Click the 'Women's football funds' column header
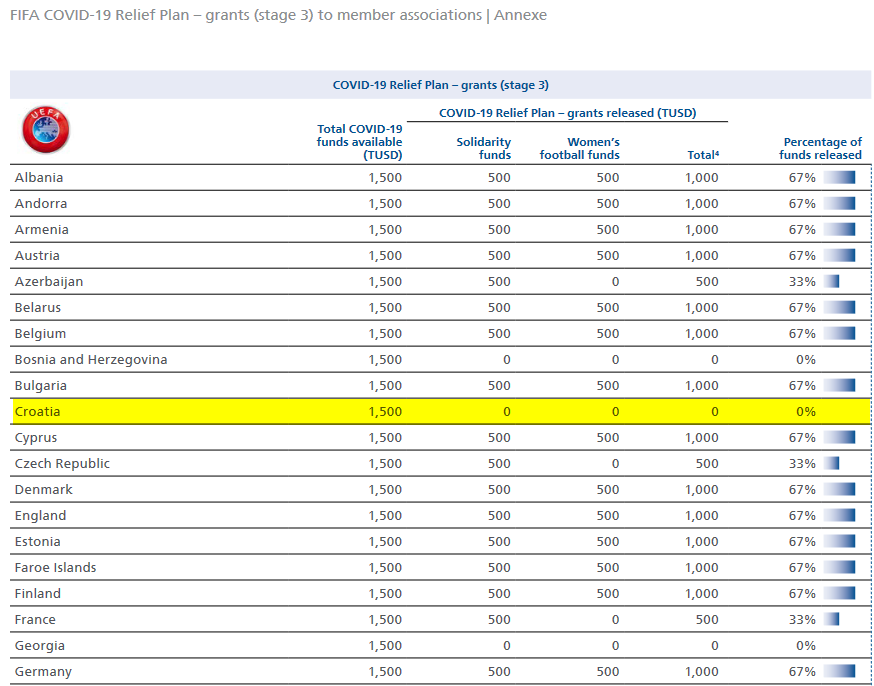 tap(580, 148)
